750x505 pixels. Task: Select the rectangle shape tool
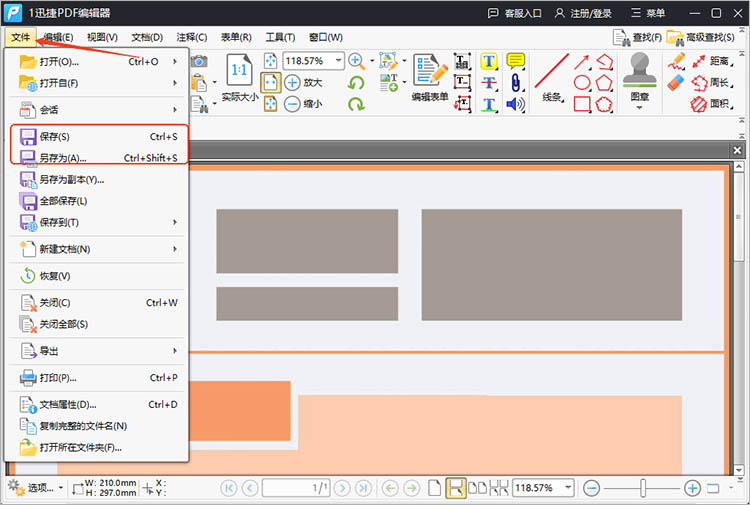(x=582, y=104)
